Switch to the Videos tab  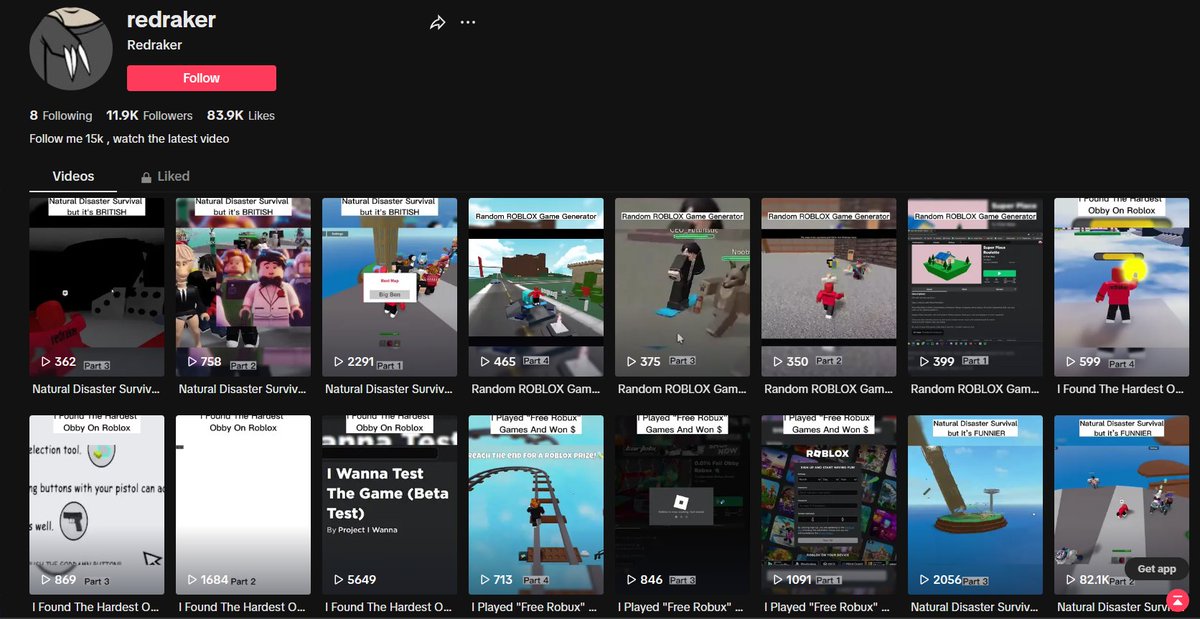(73, 176)
